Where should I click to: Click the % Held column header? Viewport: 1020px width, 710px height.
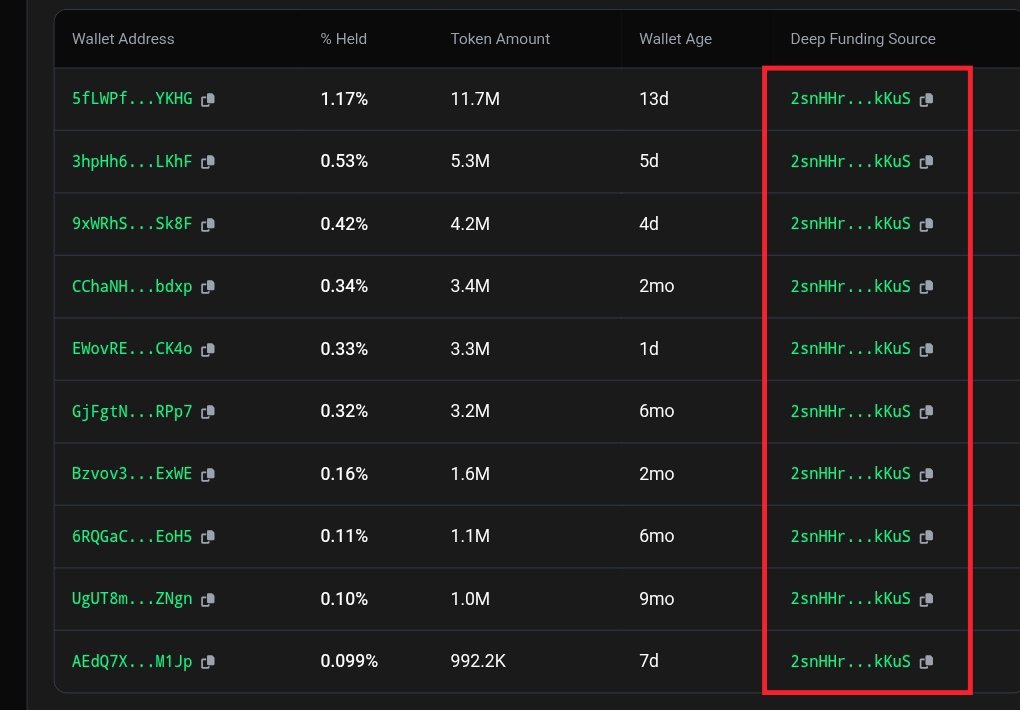(342, 38)
